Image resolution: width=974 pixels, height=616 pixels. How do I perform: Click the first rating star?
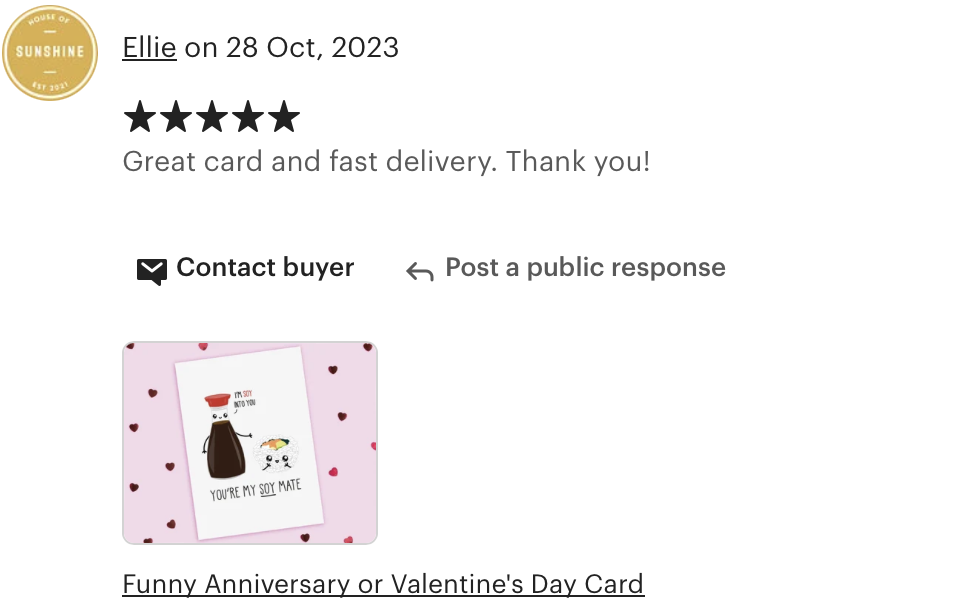(140, 116)
